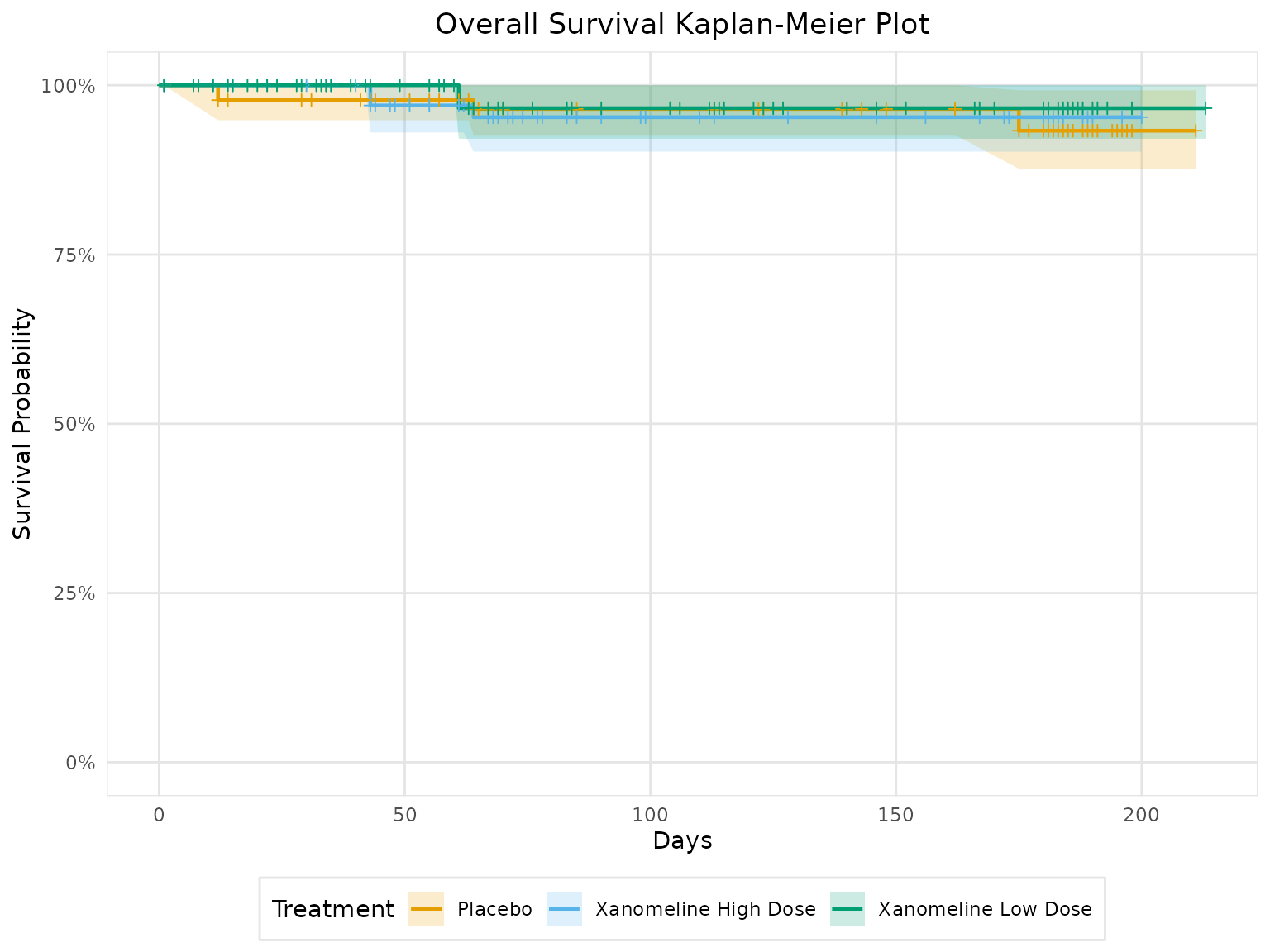Click the final green censor mark at curve end
The height and width of the screenshot is (952, 1270).
click(1206, 108)
